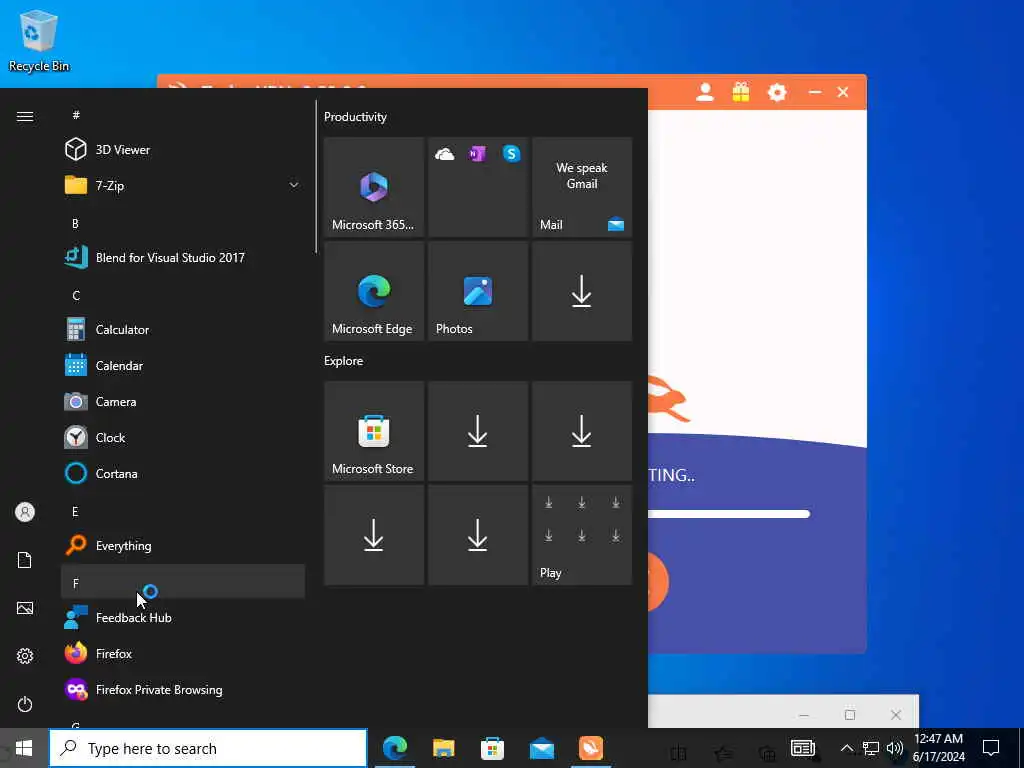Open Firefox Private Browsing
1024x768 pixels.
click(x=183, y=690)
